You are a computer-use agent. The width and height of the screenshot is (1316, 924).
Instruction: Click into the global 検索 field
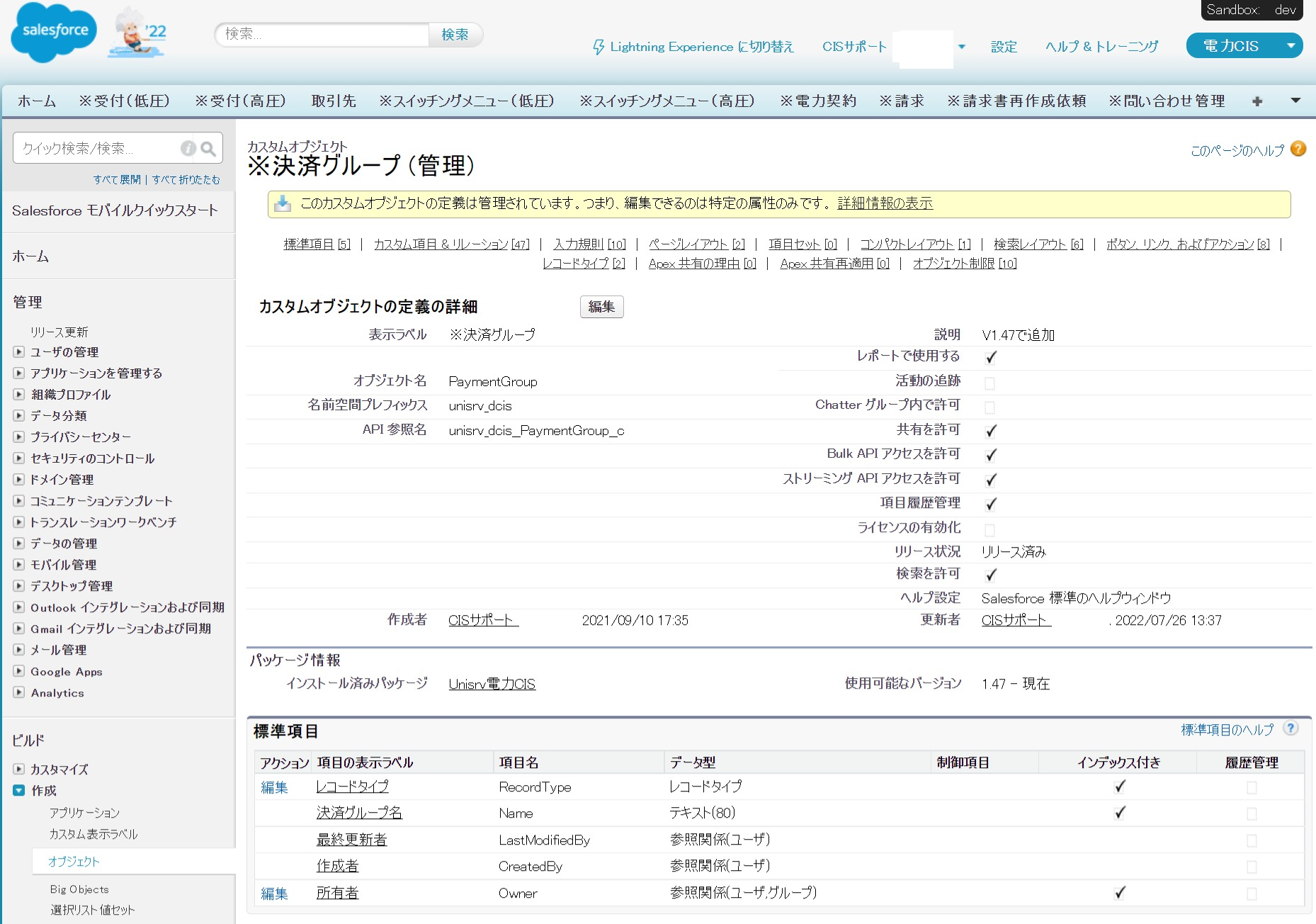(x=322, y=34)
